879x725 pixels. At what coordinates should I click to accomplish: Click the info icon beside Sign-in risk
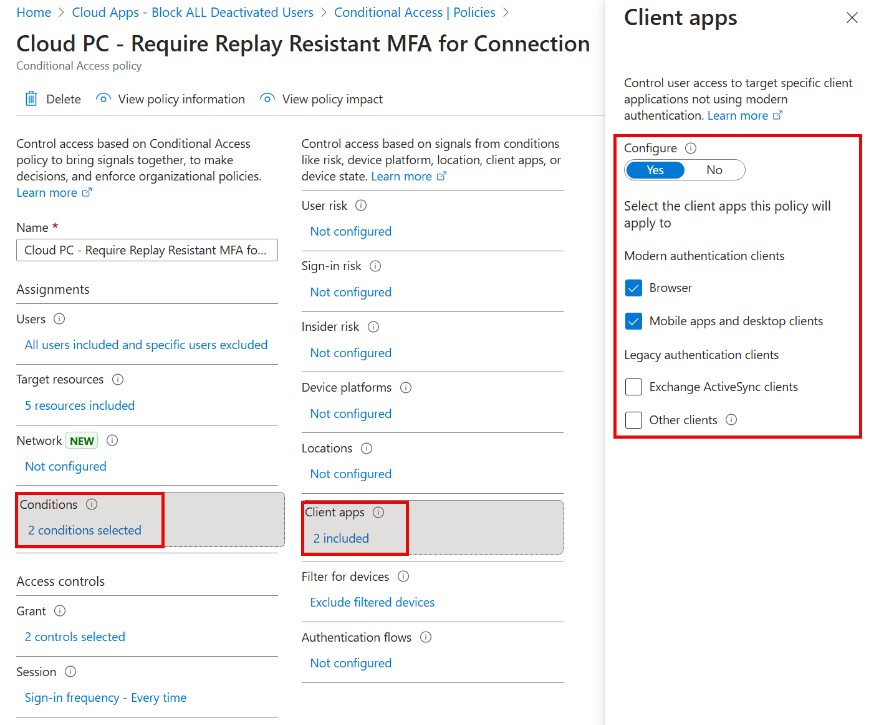click(x=374, y=266)
